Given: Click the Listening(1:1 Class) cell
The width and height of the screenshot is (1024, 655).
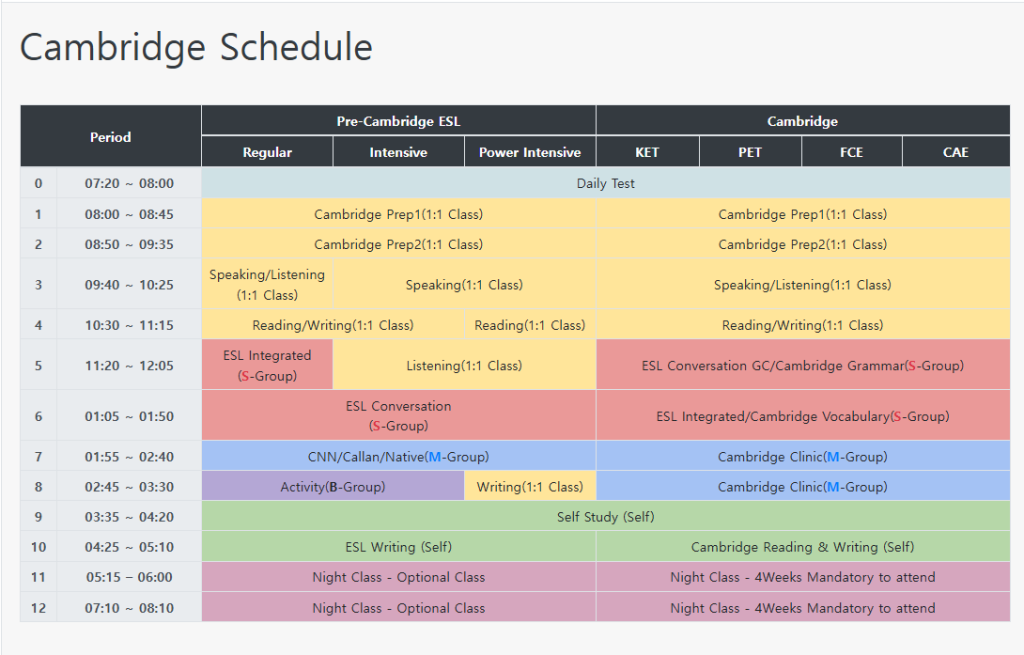Looking at the screenshot, I should click(464, 365).
